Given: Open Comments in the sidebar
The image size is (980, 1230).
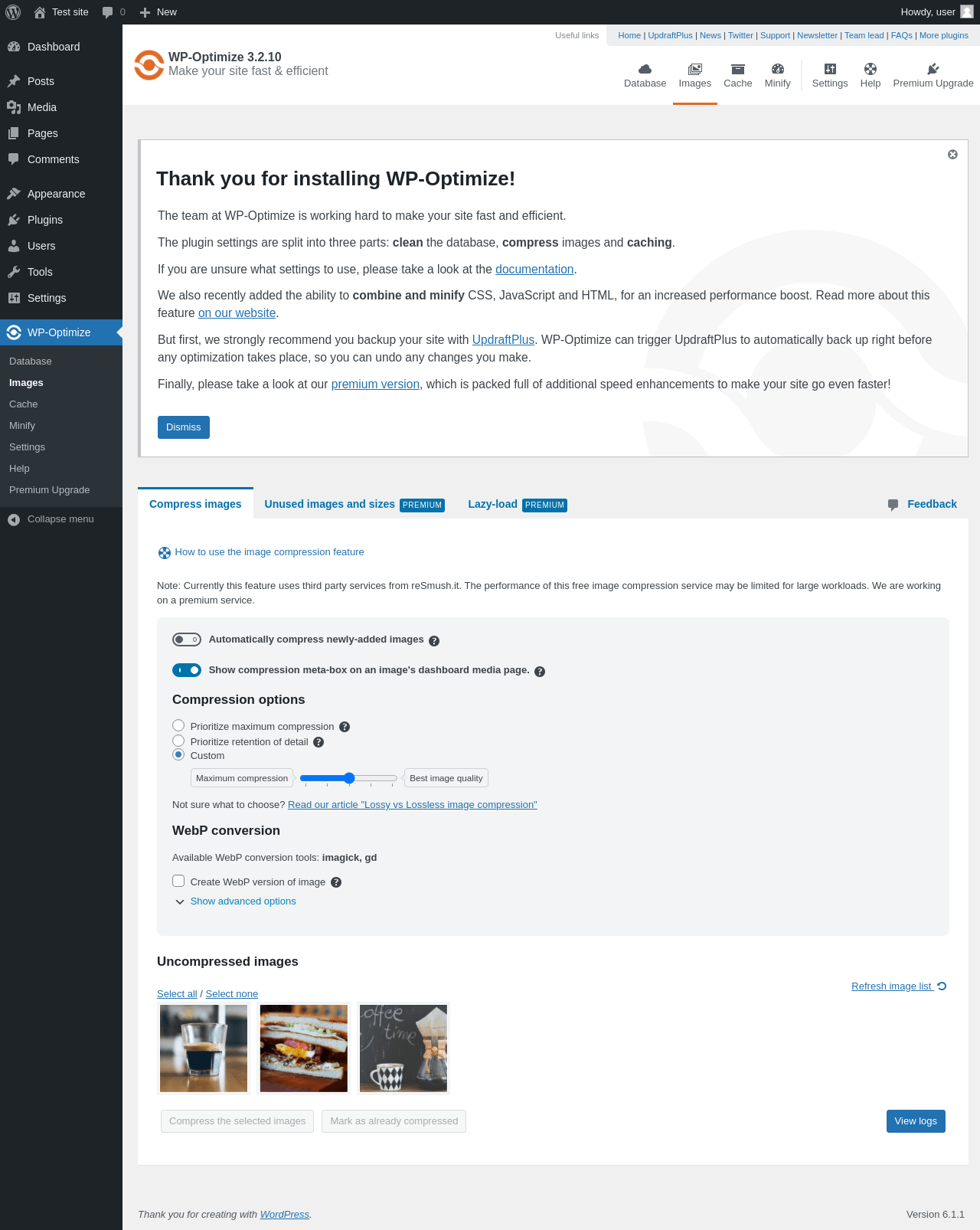Looking at the screenshot, I should click(x=61, y=159).
